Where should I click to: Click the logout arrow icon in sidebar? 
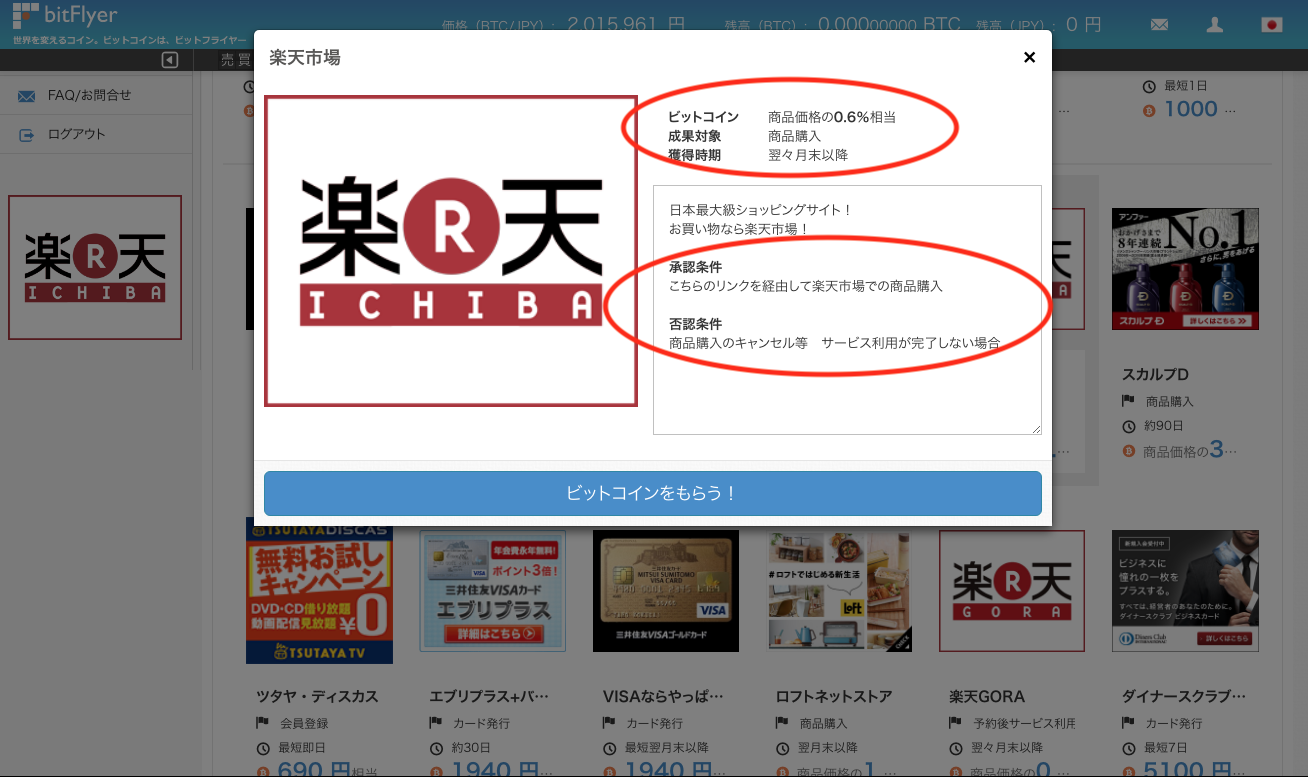click(27, 134)
